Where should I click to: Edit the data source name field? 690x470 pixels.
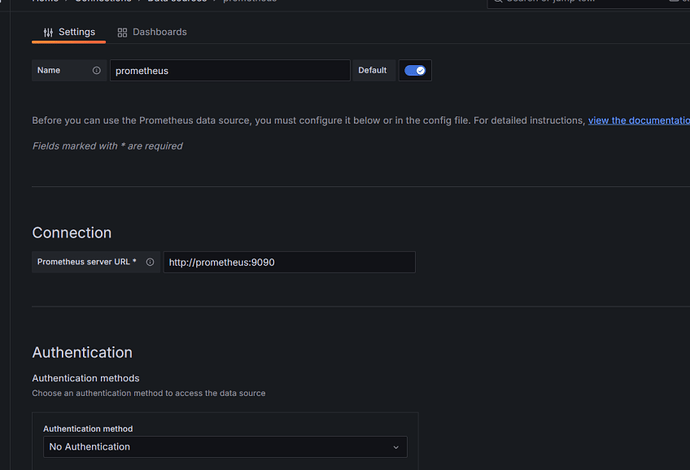[230, 70]
